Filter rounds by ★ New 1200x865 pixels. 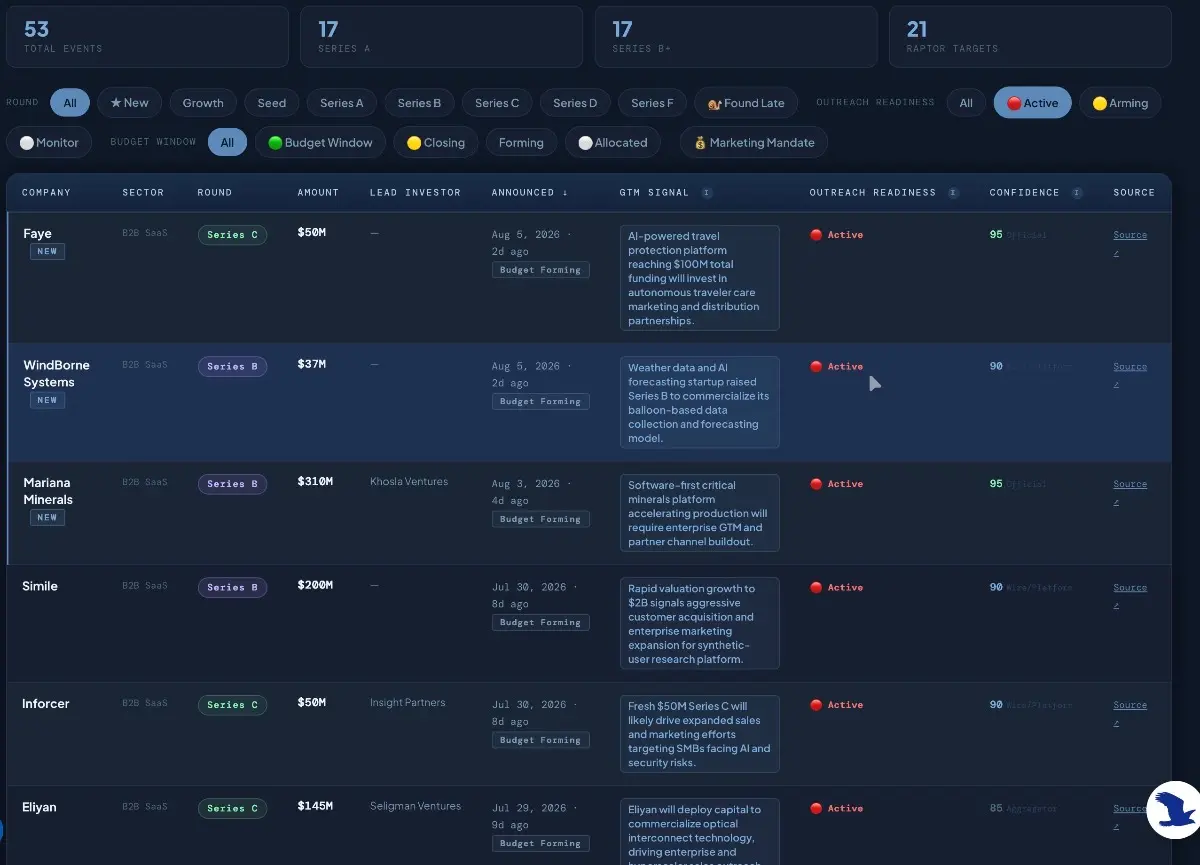[129, 103]
